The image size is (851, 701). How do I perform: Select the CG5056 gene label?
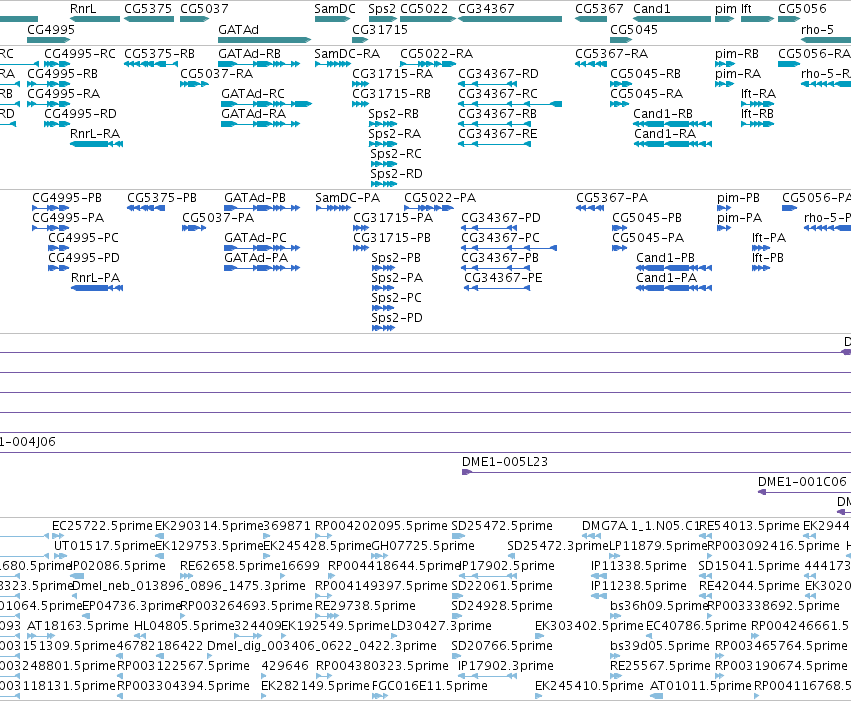[802, 9]
